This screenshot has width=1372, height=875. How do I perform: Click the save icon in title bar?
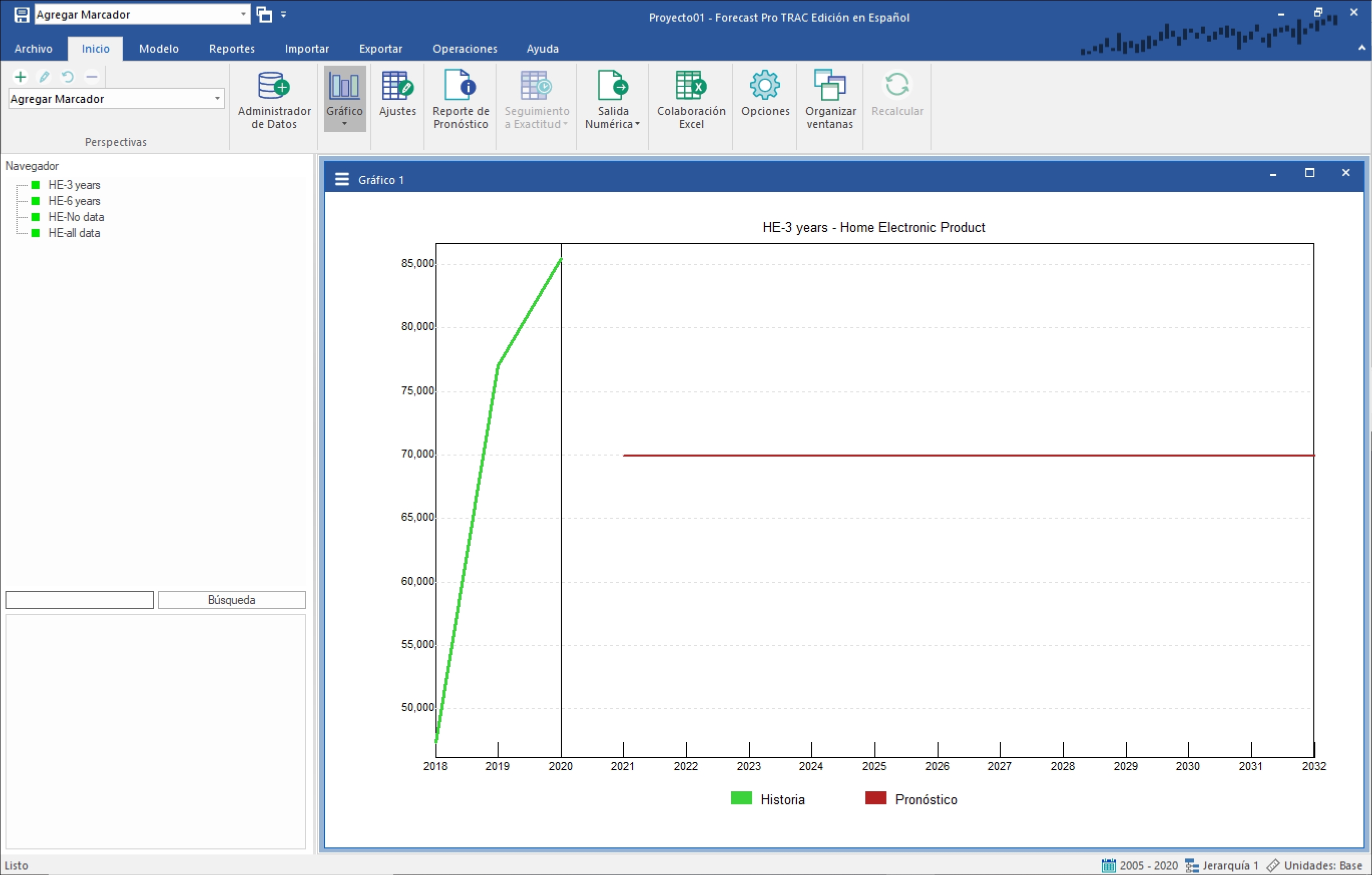22,14
